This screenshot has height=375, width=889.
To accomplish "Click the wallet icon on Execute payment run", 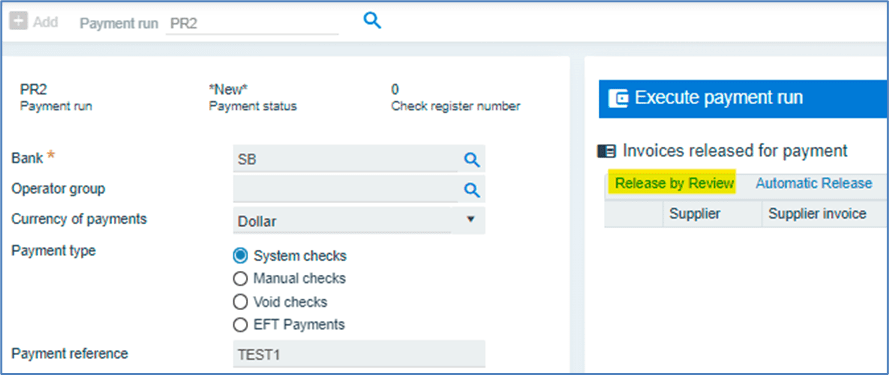I will (x=618, y=99).
